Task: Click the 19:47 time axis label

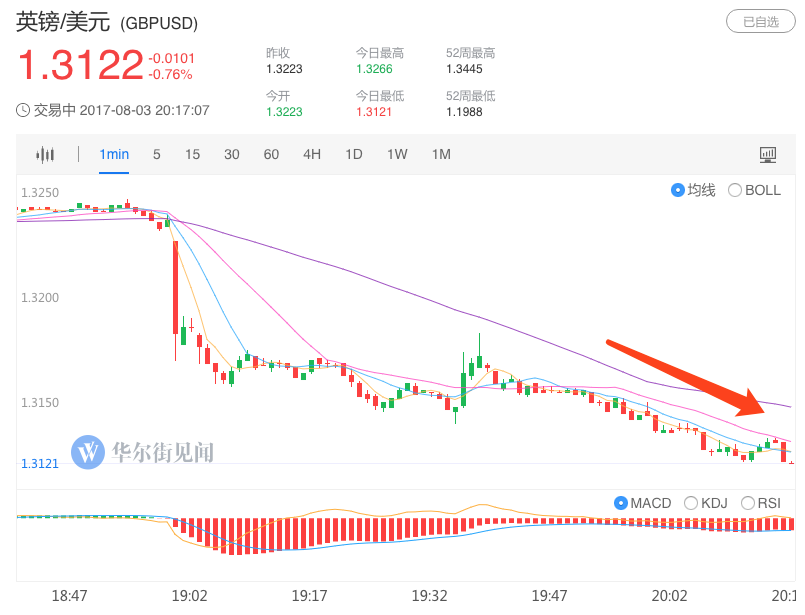Action: (549, 596)
